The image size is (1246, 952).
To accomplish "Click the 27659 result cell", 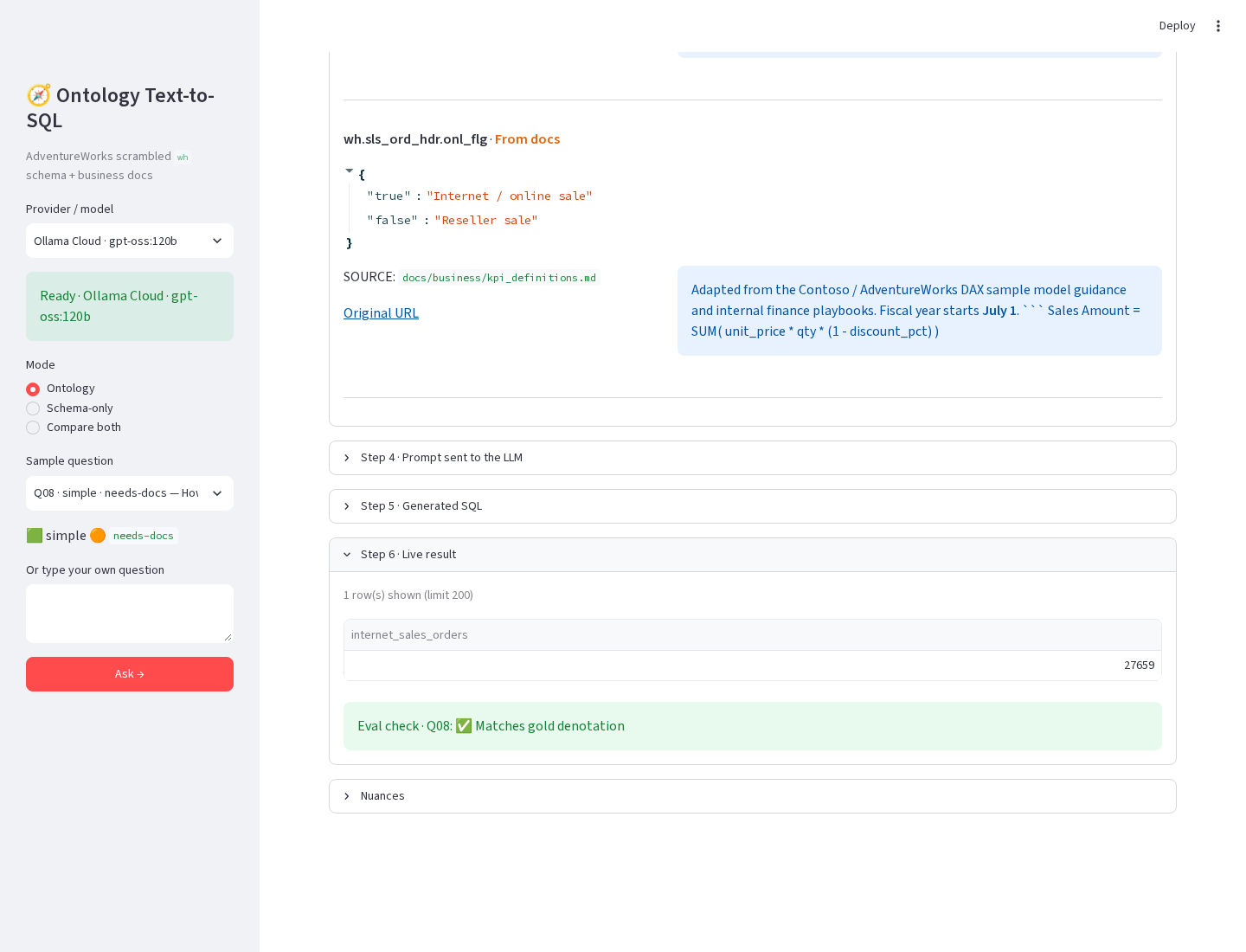I will pos(753,666).
